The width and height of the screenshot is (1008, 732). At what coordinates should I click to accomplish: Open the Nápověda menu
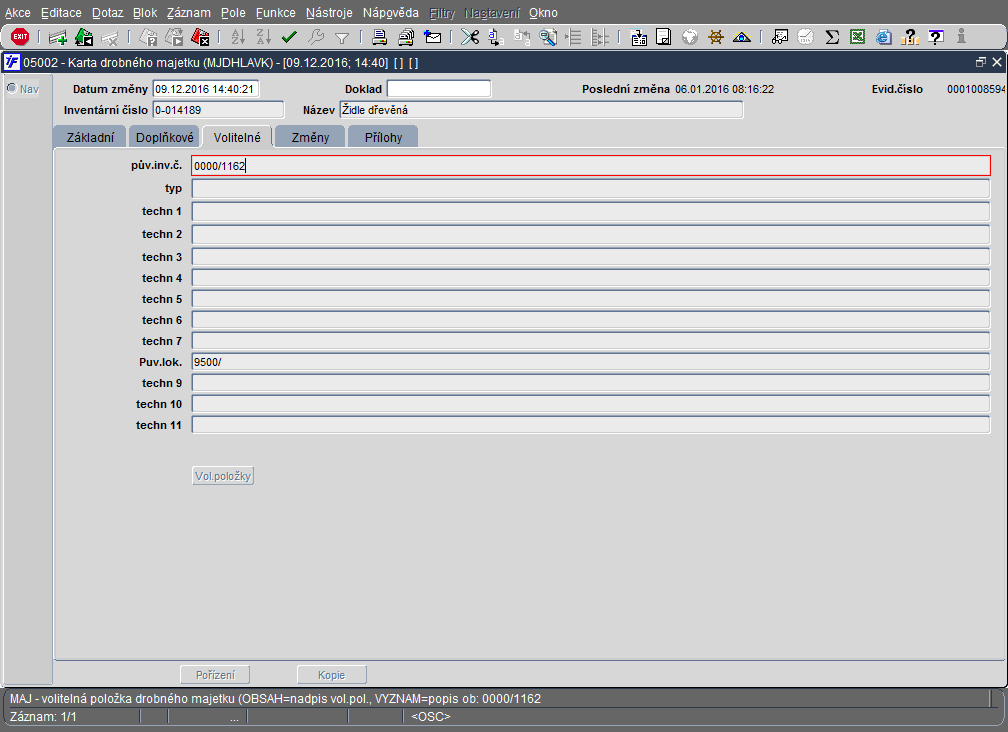tap(391, 13)
